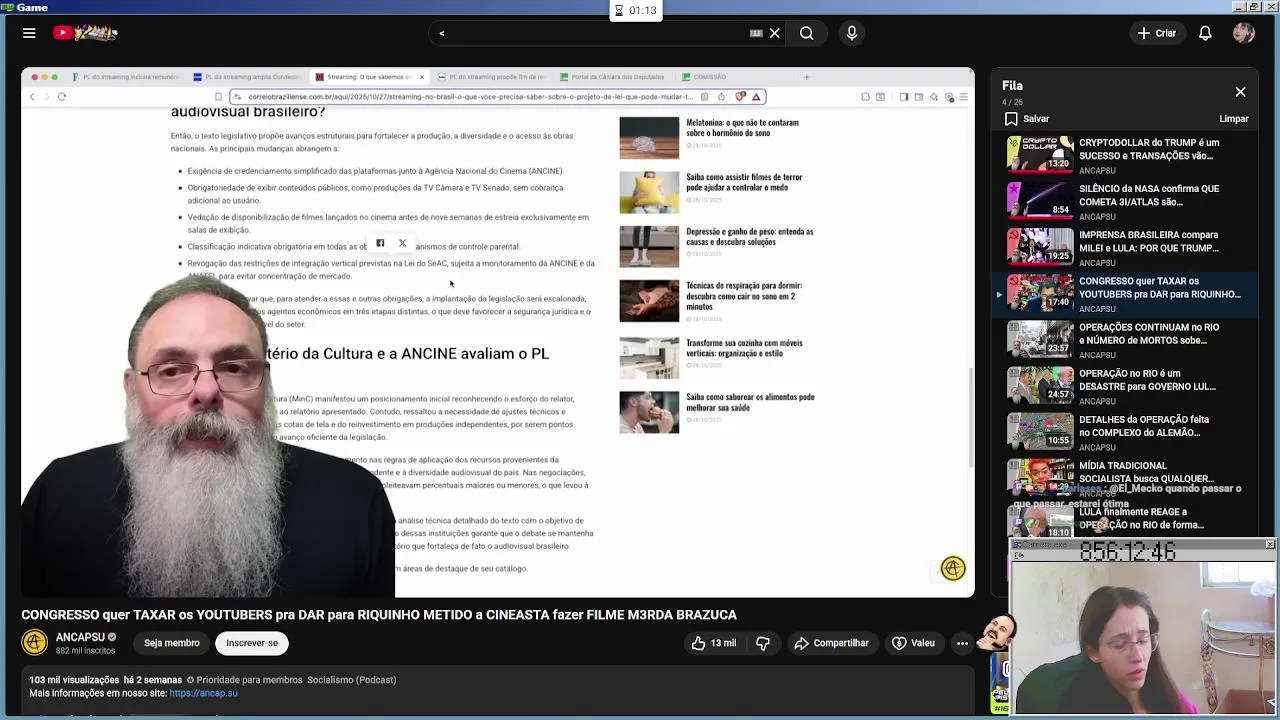Open the on-screen keyboard icon in search
Image resolution: width=1280 pixels, height=720 pixels.
point(756,33)
